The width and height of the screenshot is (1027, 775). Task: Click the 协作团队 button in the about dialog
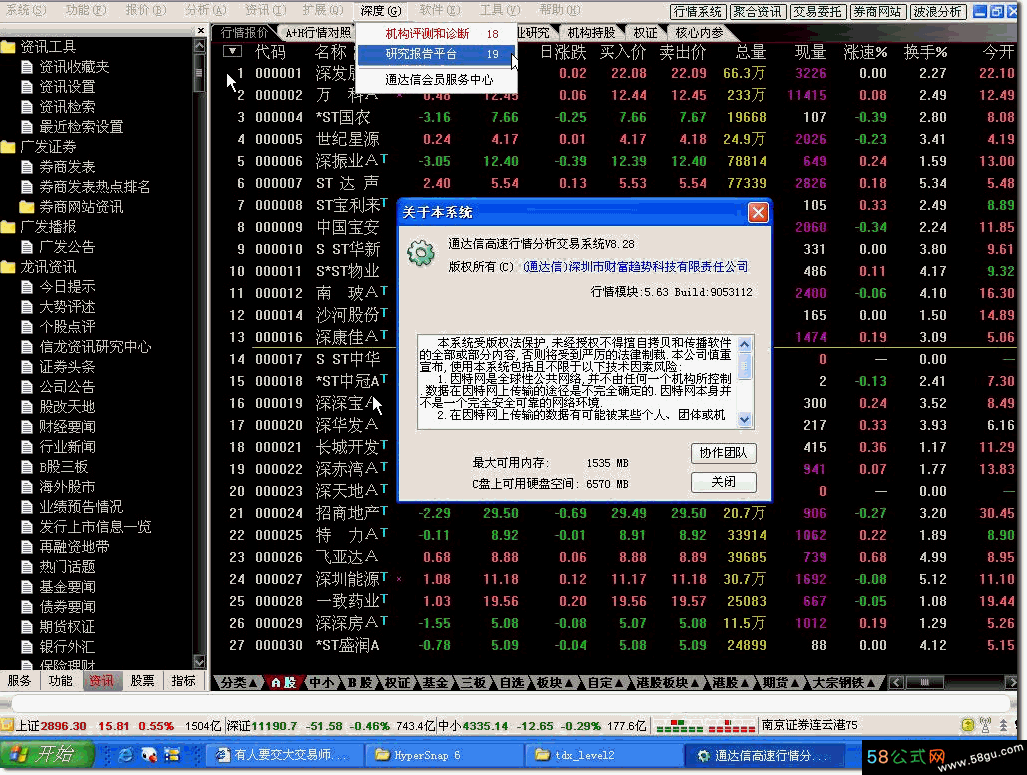pos(723,453)
